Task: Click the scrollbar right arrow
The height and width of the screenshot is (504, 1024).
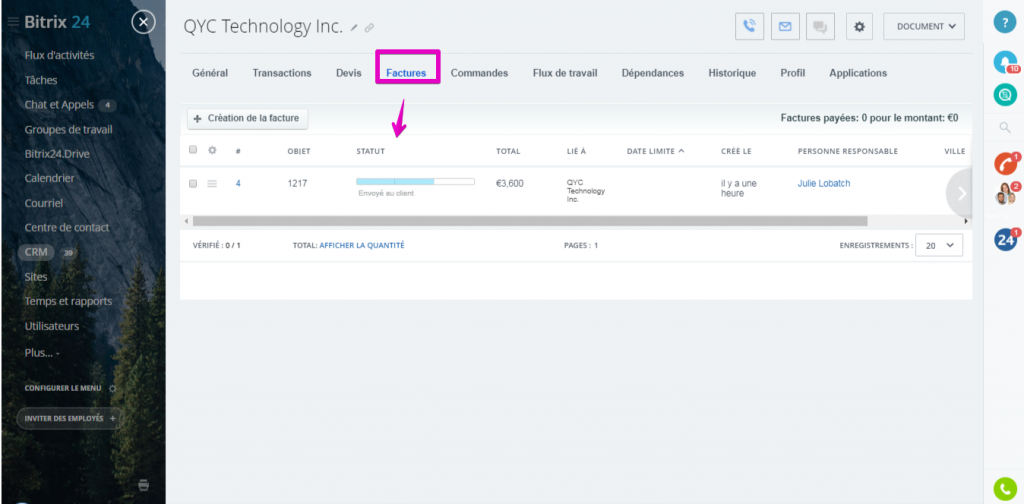Action: click(967, 221)
